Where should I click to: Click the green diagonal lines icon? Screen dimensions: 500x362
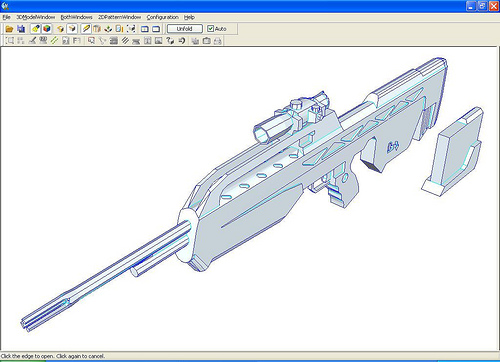click(x=54, y=41)
